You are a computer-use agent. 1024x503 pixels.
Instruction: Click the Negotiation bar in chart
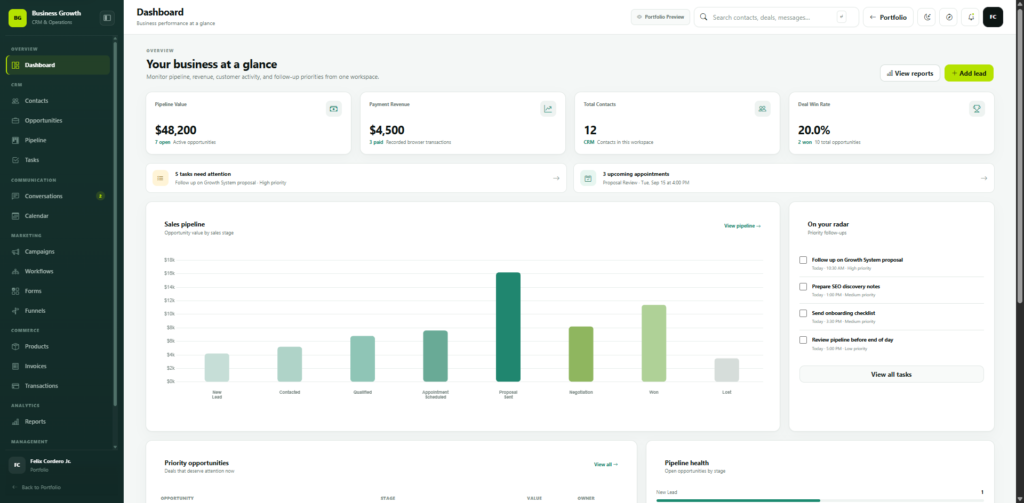[x=581, y=354]
